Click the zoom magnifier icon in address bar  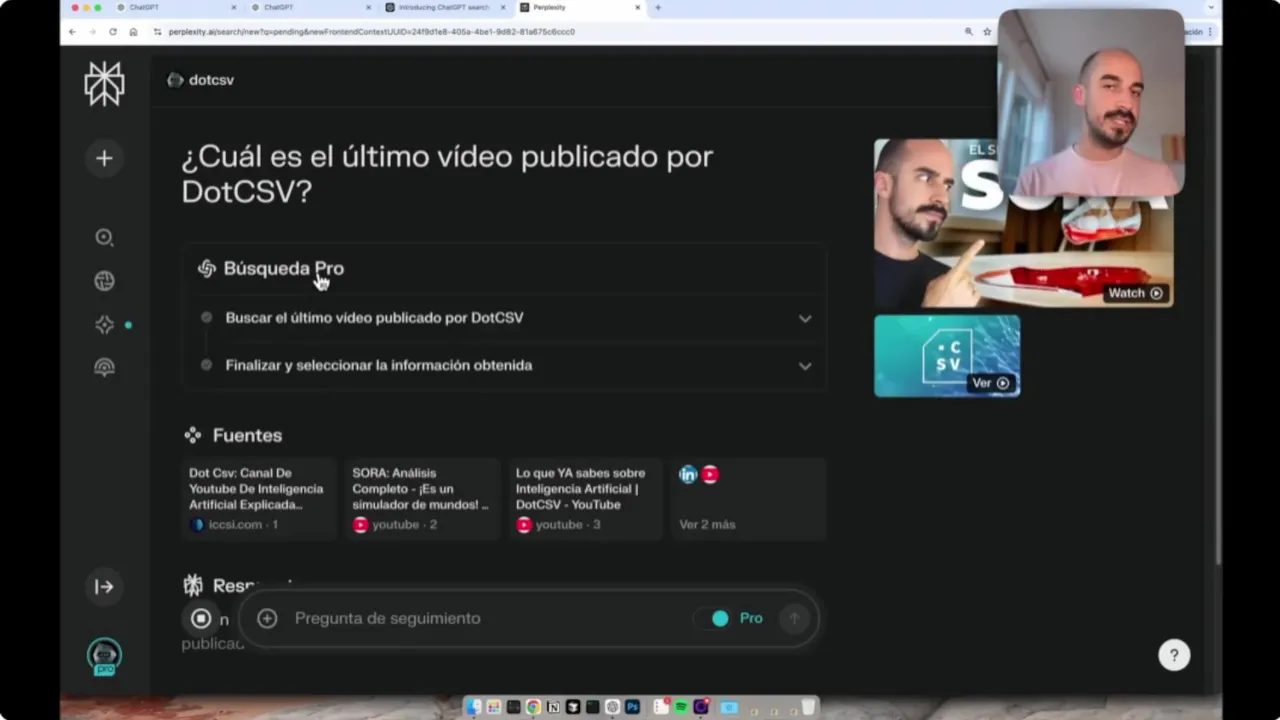pos(968,32)
